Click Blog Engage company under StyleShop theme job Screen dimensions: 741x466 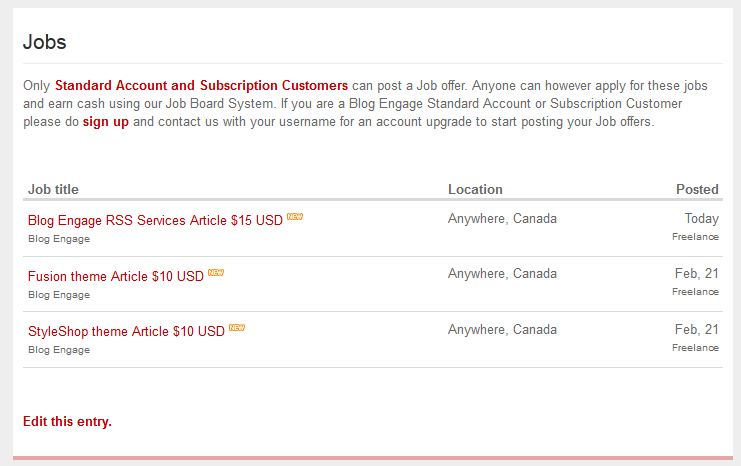[59, 350]
